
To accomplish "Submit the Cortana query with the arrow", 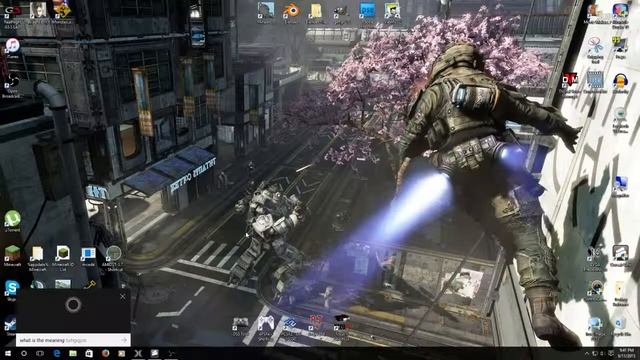I will [x=124, y=340].
